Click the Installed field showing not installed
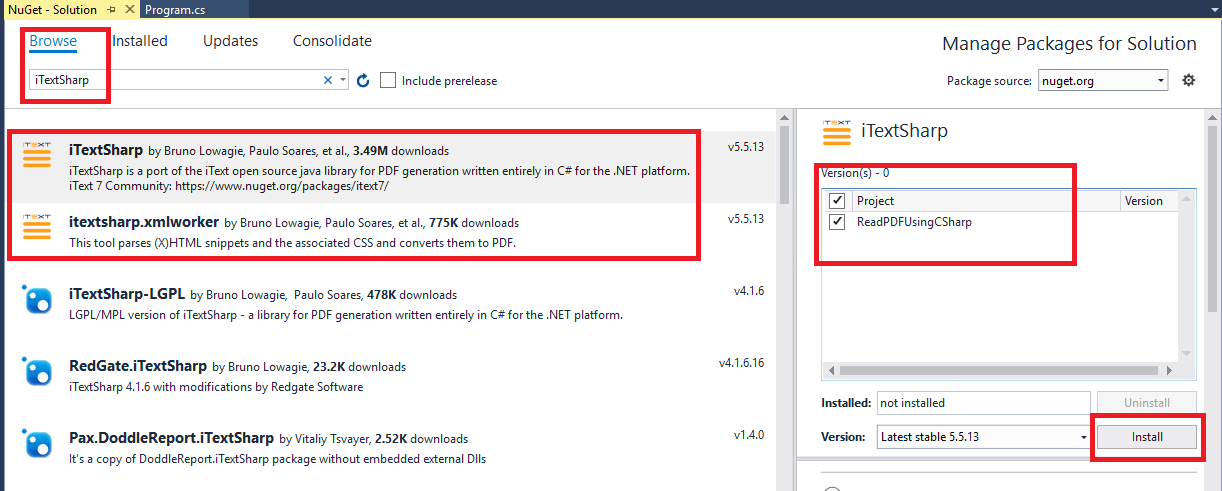 click(x=984, y=403)
